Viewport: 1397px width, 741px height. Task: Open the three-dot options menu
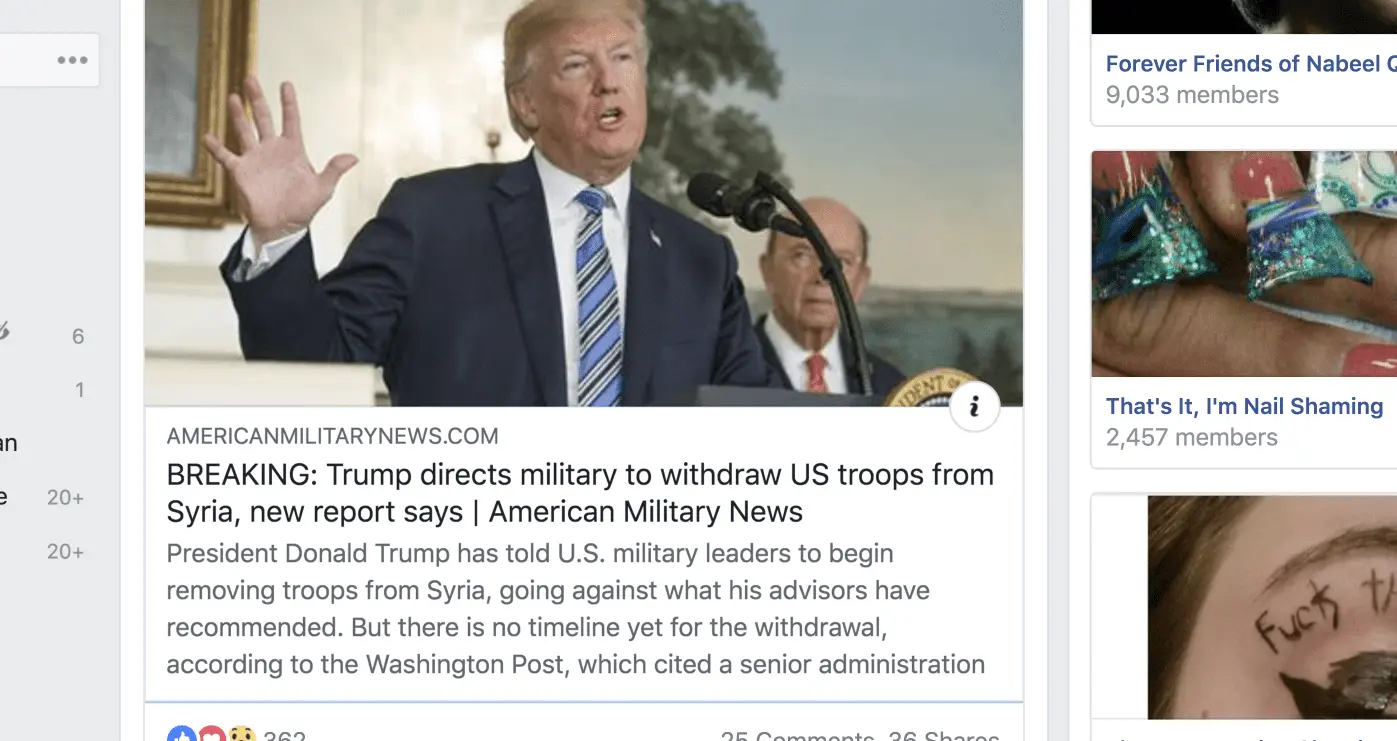[x=72, y=60]
